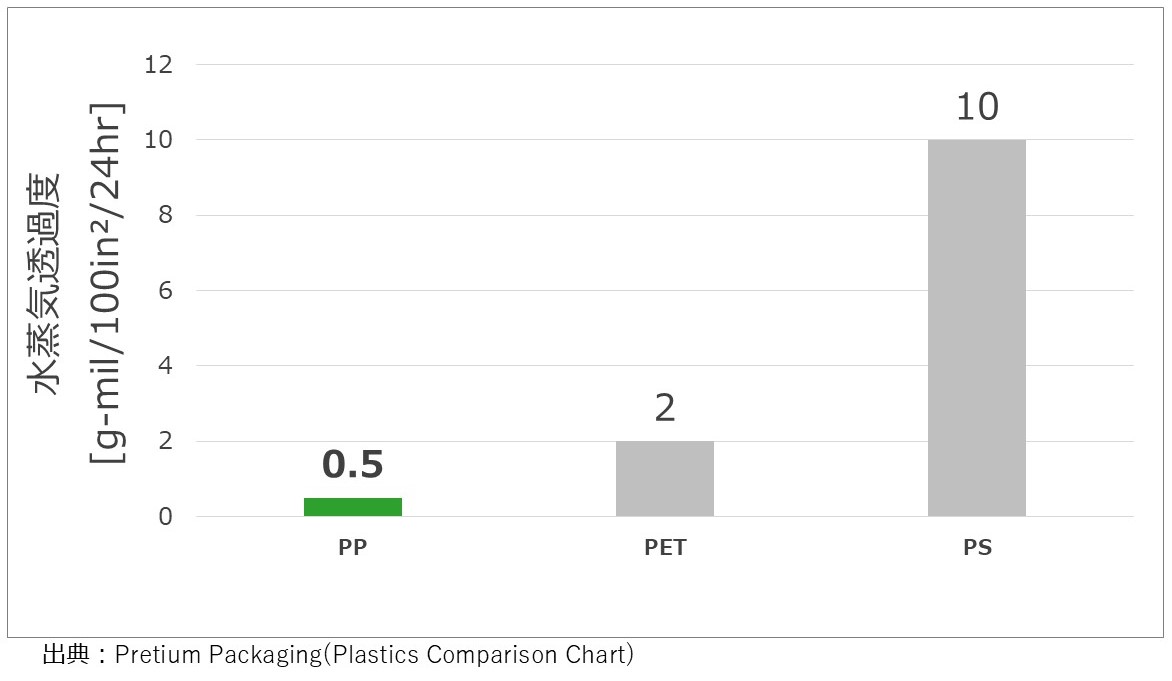Viewport: 1172px width, 681px height.
Task: Select the y-axis tick label 10
Action: point(159,140)
